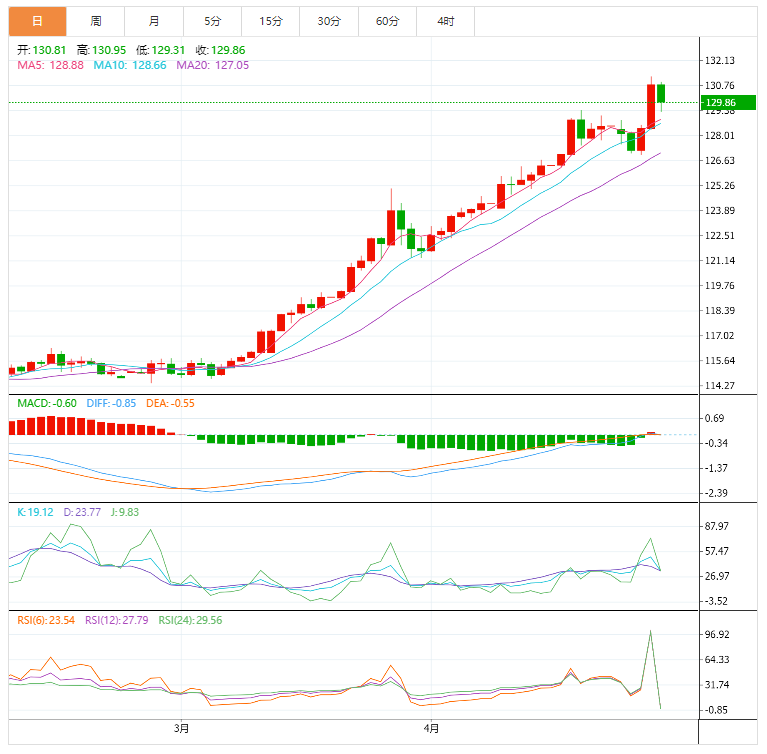Click the 4月 date marker on the axis
The width and height of the screenshot is (767, 754).
(x=430, y=728)
